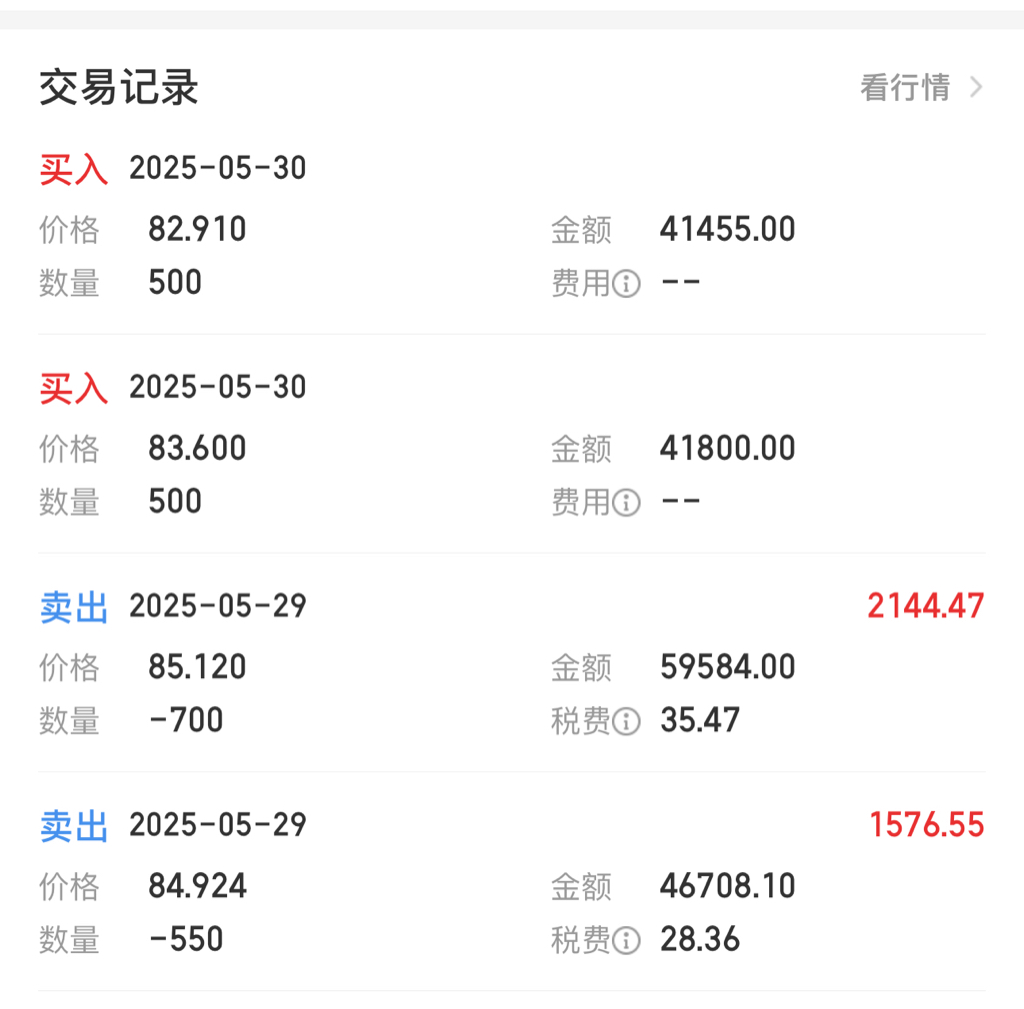Click the 税费 info icon for 28.36
Screen dimensions: 1024x1009
click(x=626, y=940)
